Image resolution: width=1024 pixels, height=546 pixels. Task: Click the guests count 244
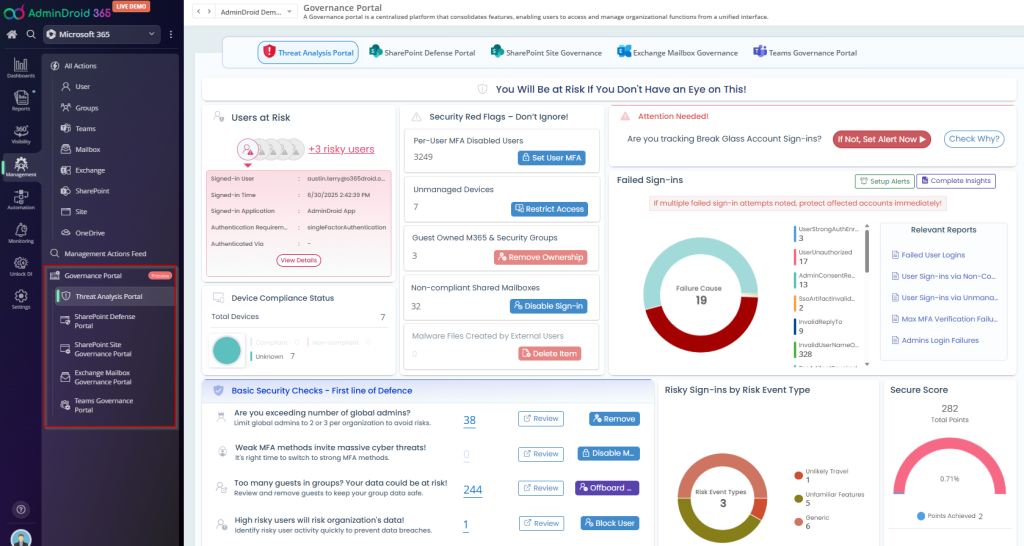[473, 490]
